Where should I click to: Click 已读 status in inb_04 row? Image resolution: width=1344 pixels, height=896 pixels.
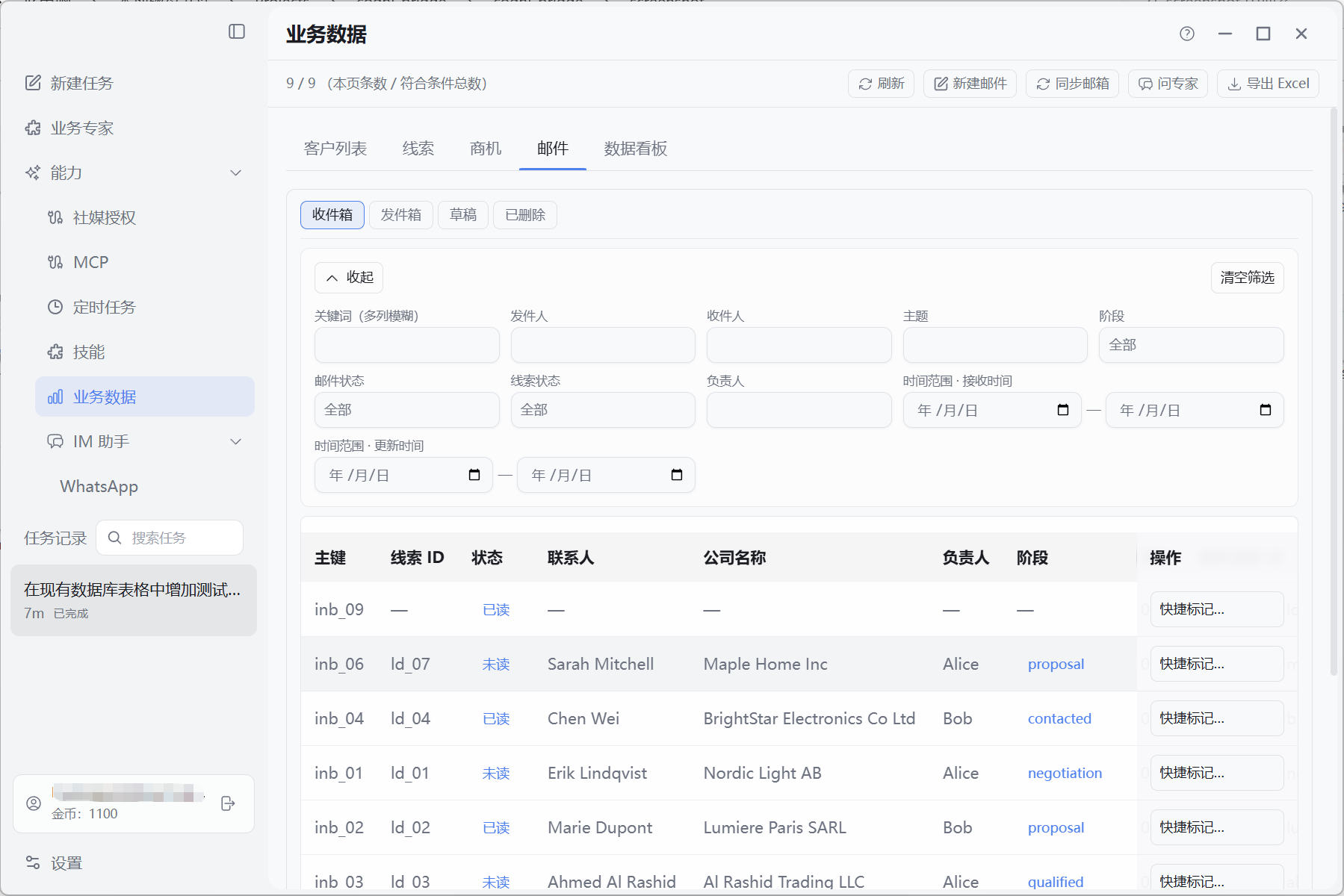click(x=496, y=718)
